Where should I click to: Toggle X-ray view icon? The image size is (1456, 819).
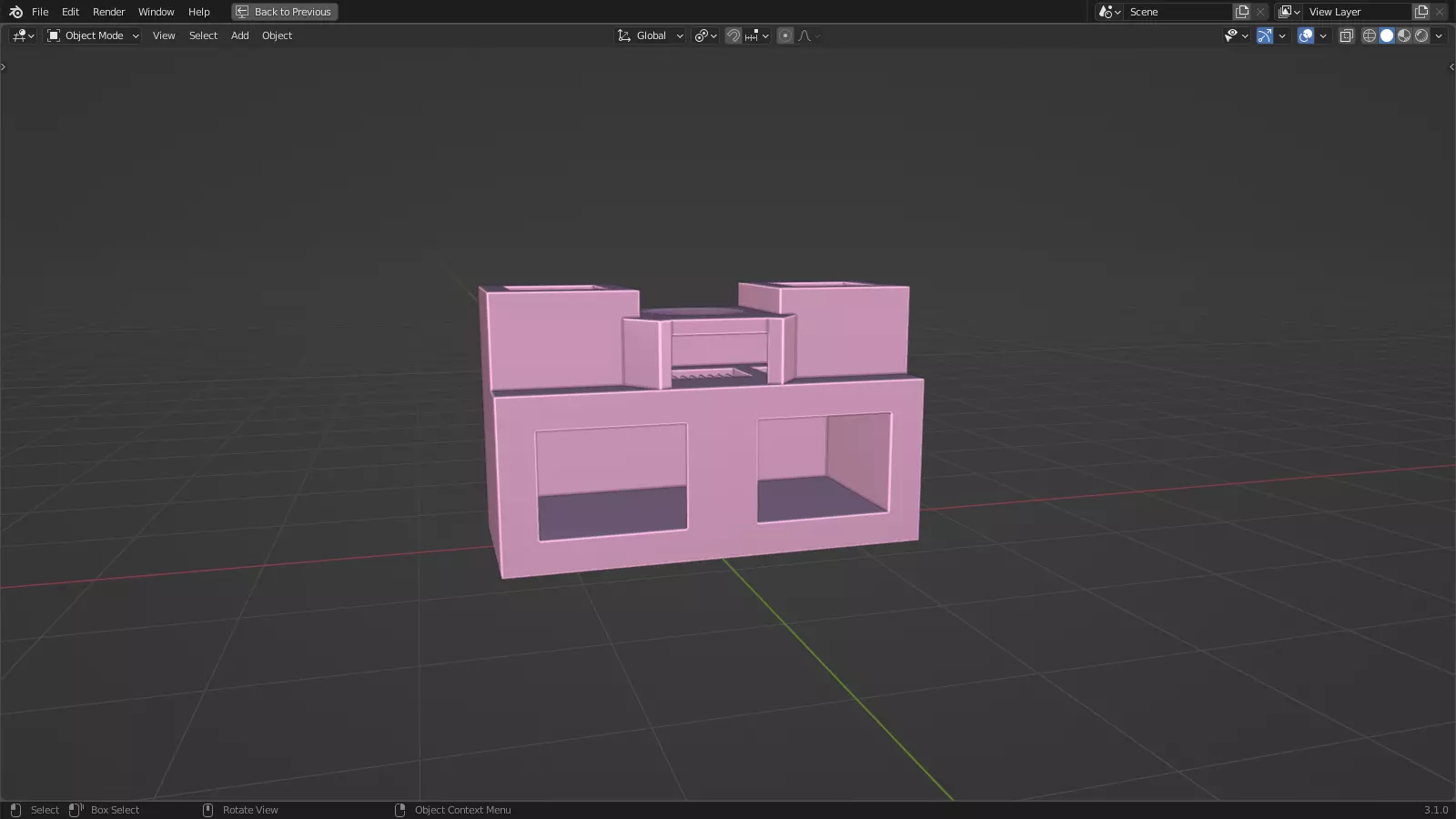[x=1347, y=35]
